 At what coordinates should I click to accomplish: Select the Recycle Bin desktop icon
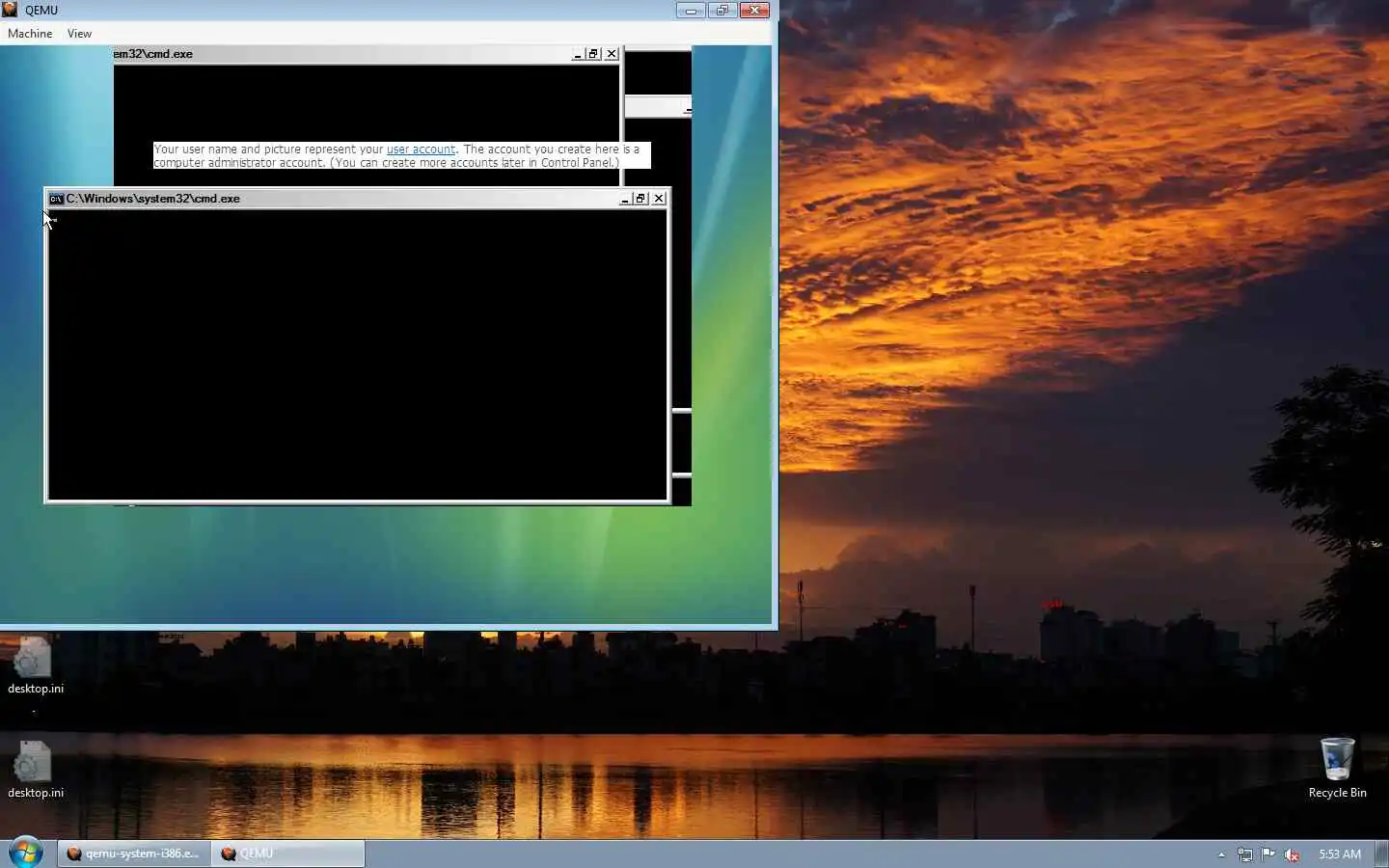click(1337, 769)
